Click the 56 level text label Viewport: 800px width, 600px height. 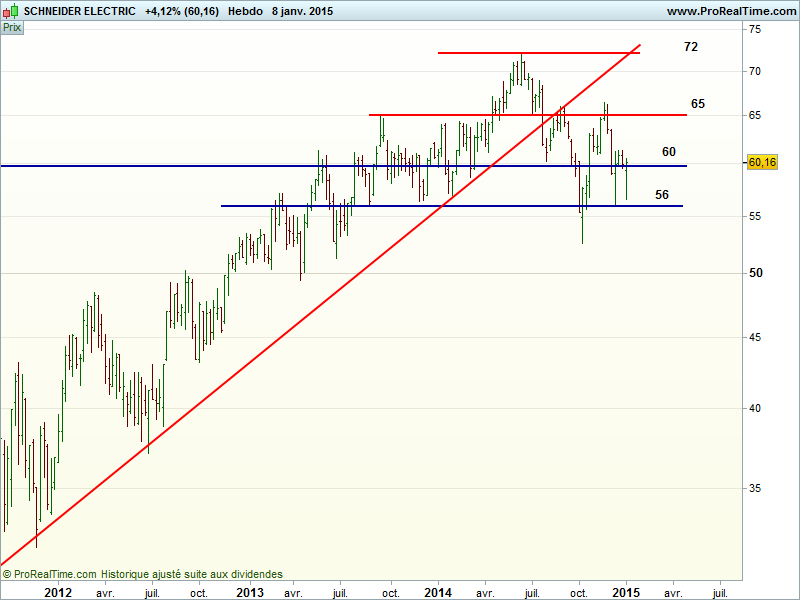coord(662,195)
